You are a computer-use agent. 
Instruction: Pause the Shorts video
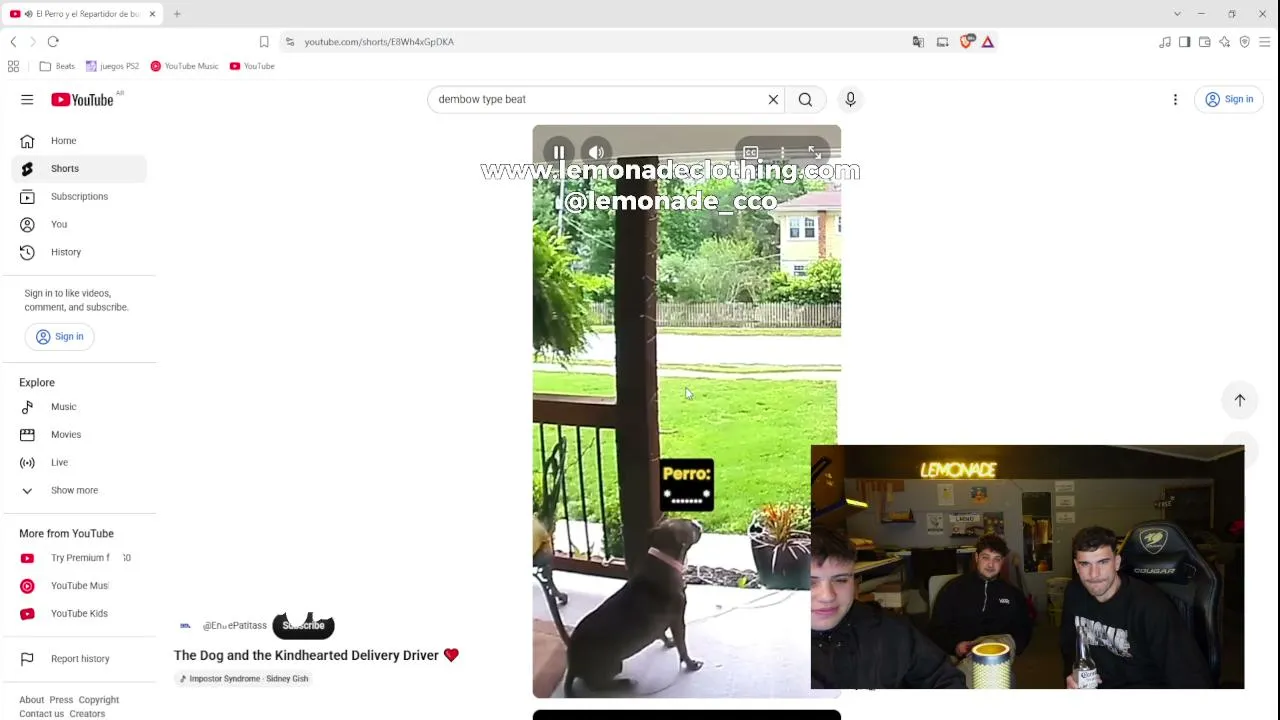click(559, 153)
